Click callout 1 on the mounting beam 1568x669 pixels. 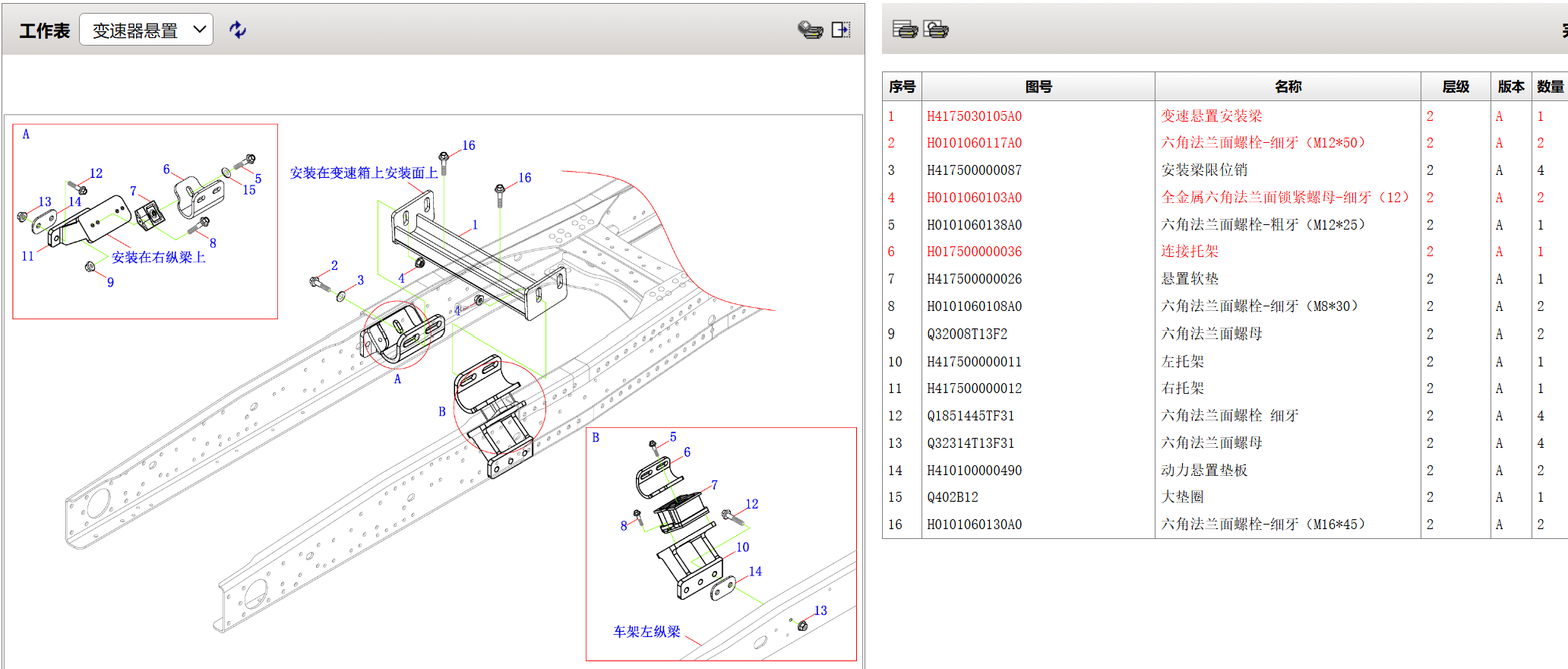(475, 225)
